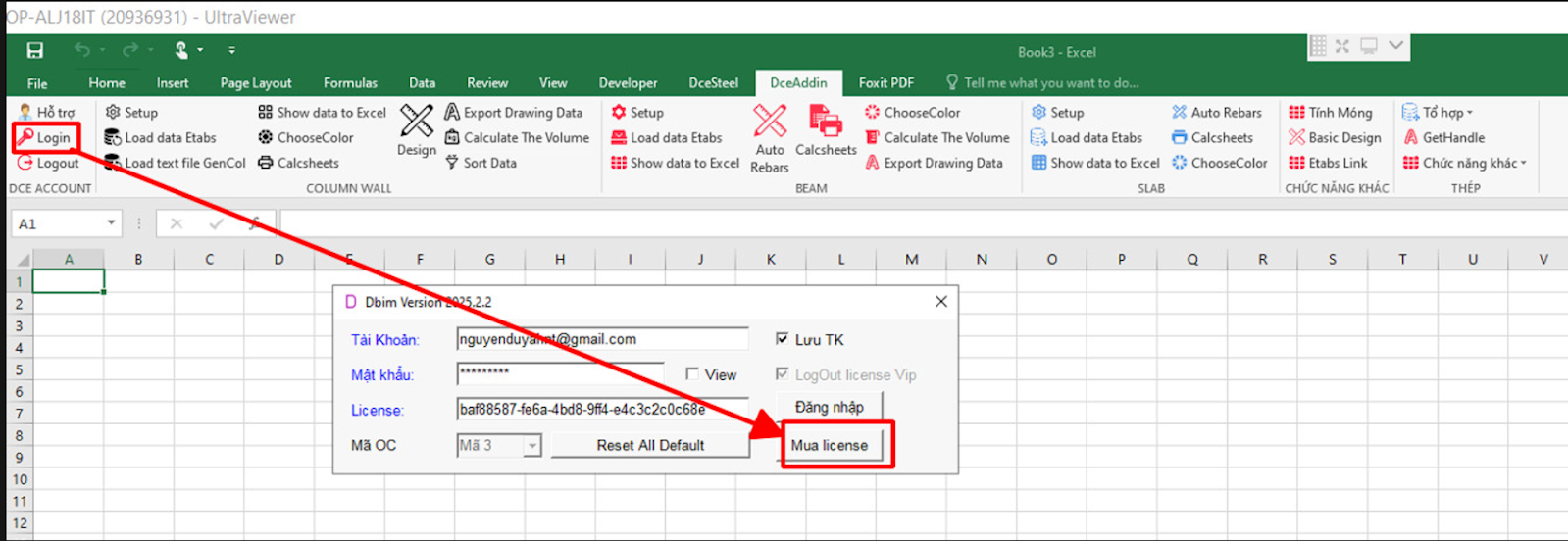Image resolution: width=1568 pixels, height=541 pixels.
Task: Click GetHandle in Thép group
Action: coord(1443,138)
